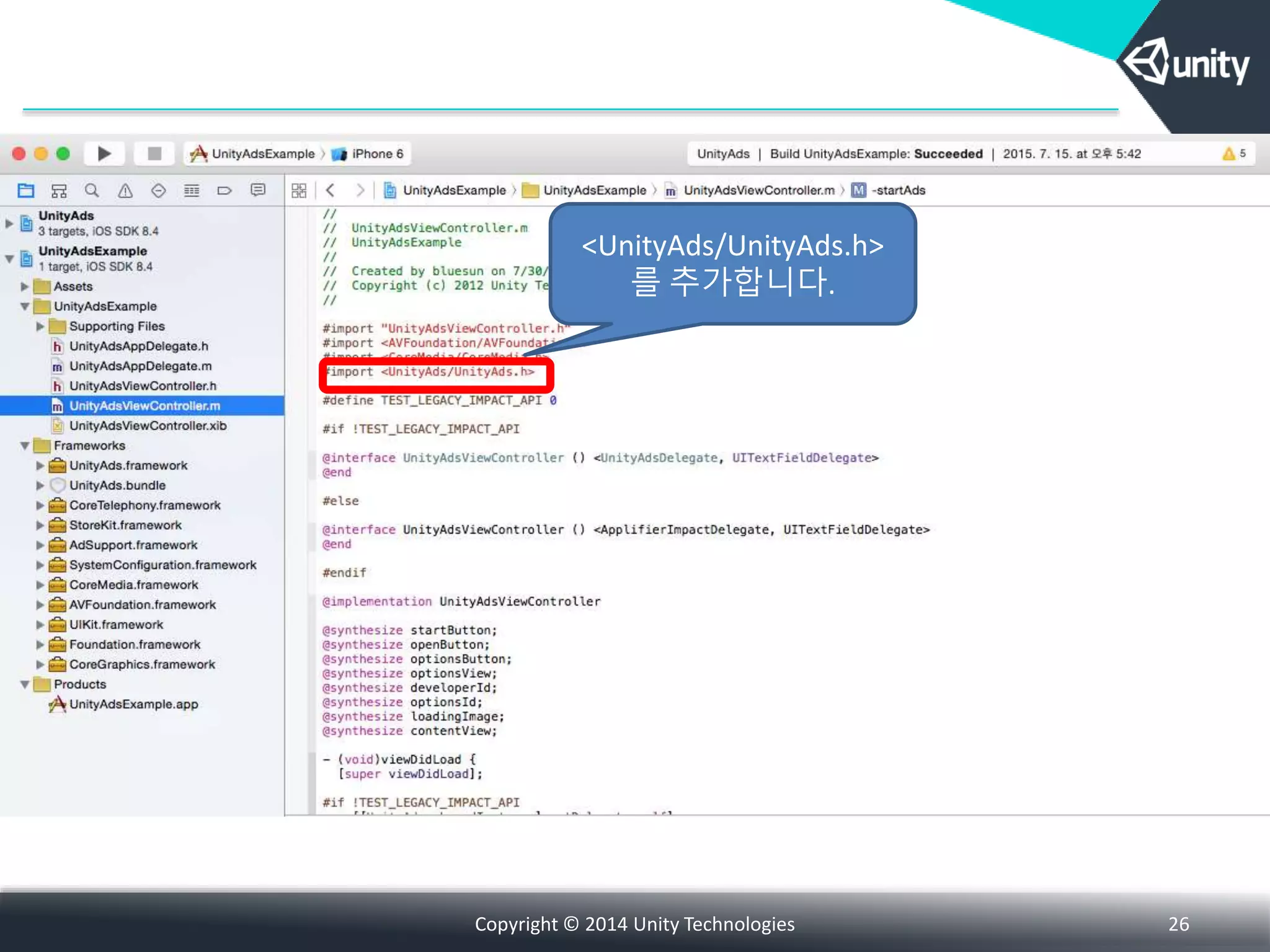Image resolution: width=1270 pixels, height=952 pixels.
Task: Collapse the Products group
Action: click(24, 684)
